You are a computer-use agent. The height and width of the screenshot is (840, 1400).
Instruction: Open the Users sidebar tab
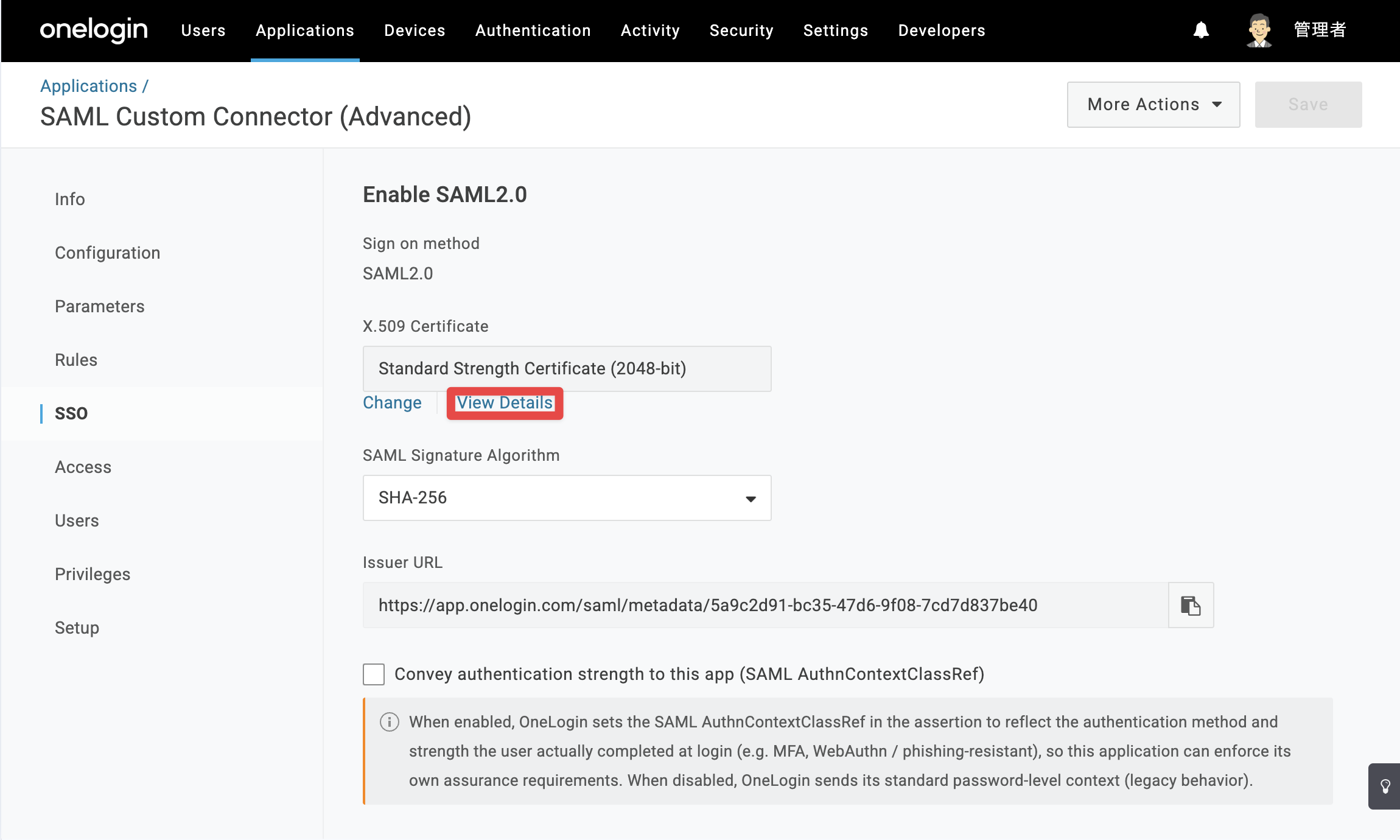pyautogui.click(x=77, y=520)
